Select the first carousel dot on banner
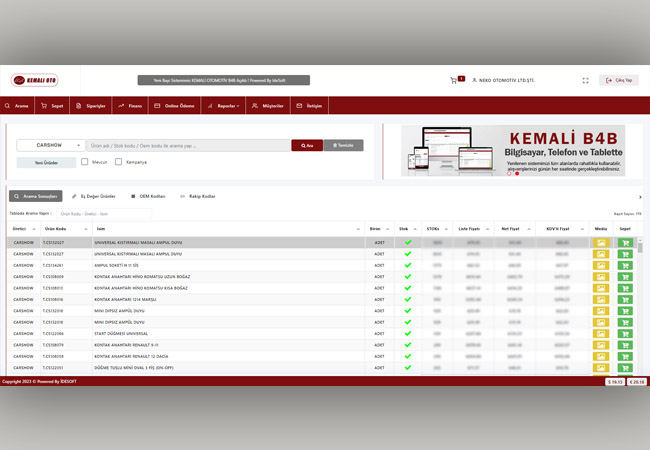The width and height of the screenshot is (650, 450). 509,174
